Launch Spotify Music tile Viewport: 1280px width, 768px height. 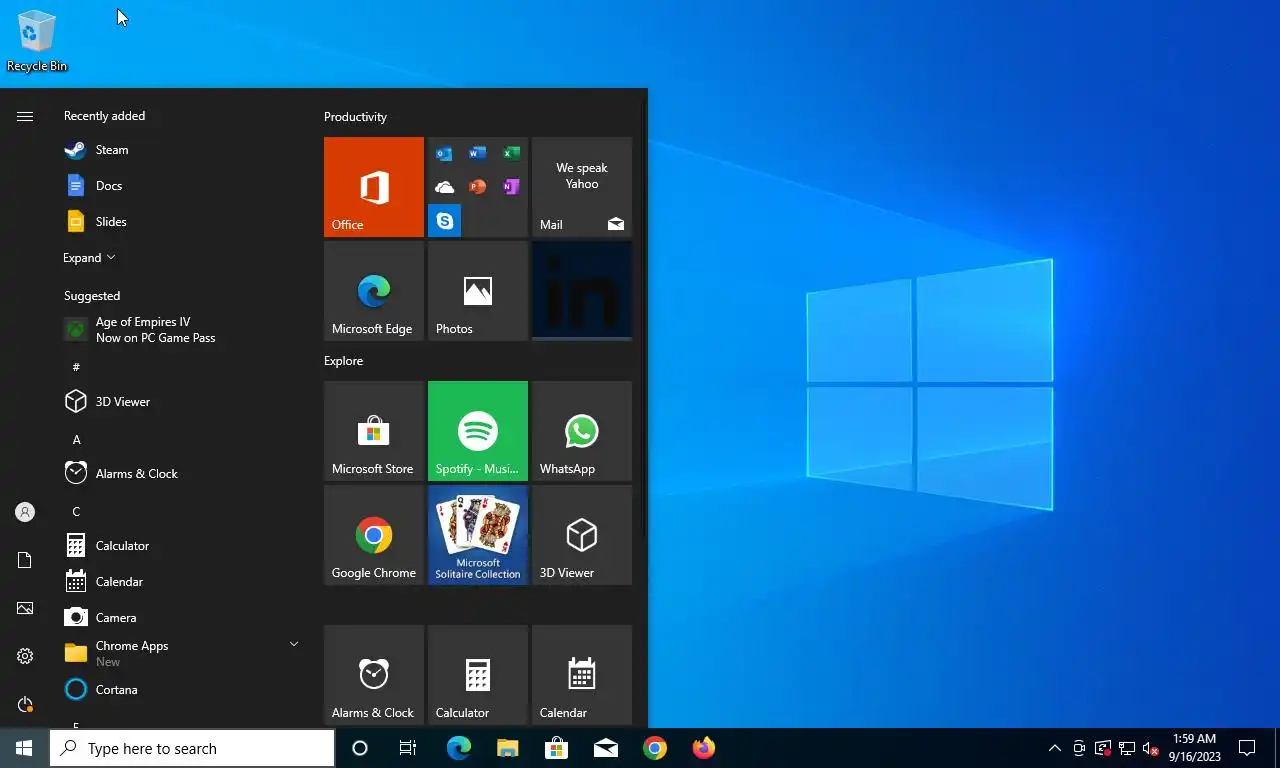478,431
